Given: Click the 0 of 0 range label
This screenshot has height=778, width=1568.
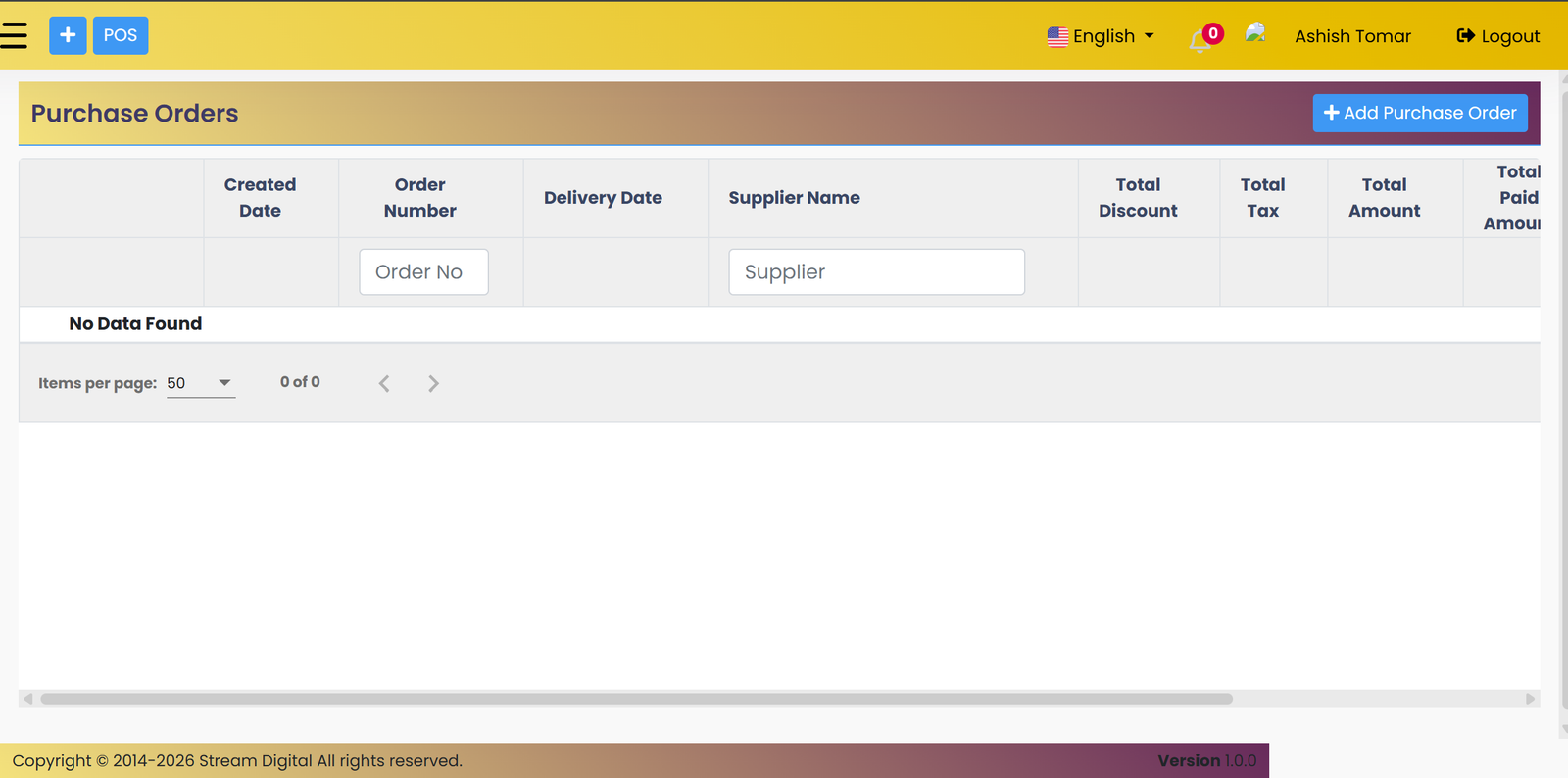Looking at the screenshot, I should 300,382.
